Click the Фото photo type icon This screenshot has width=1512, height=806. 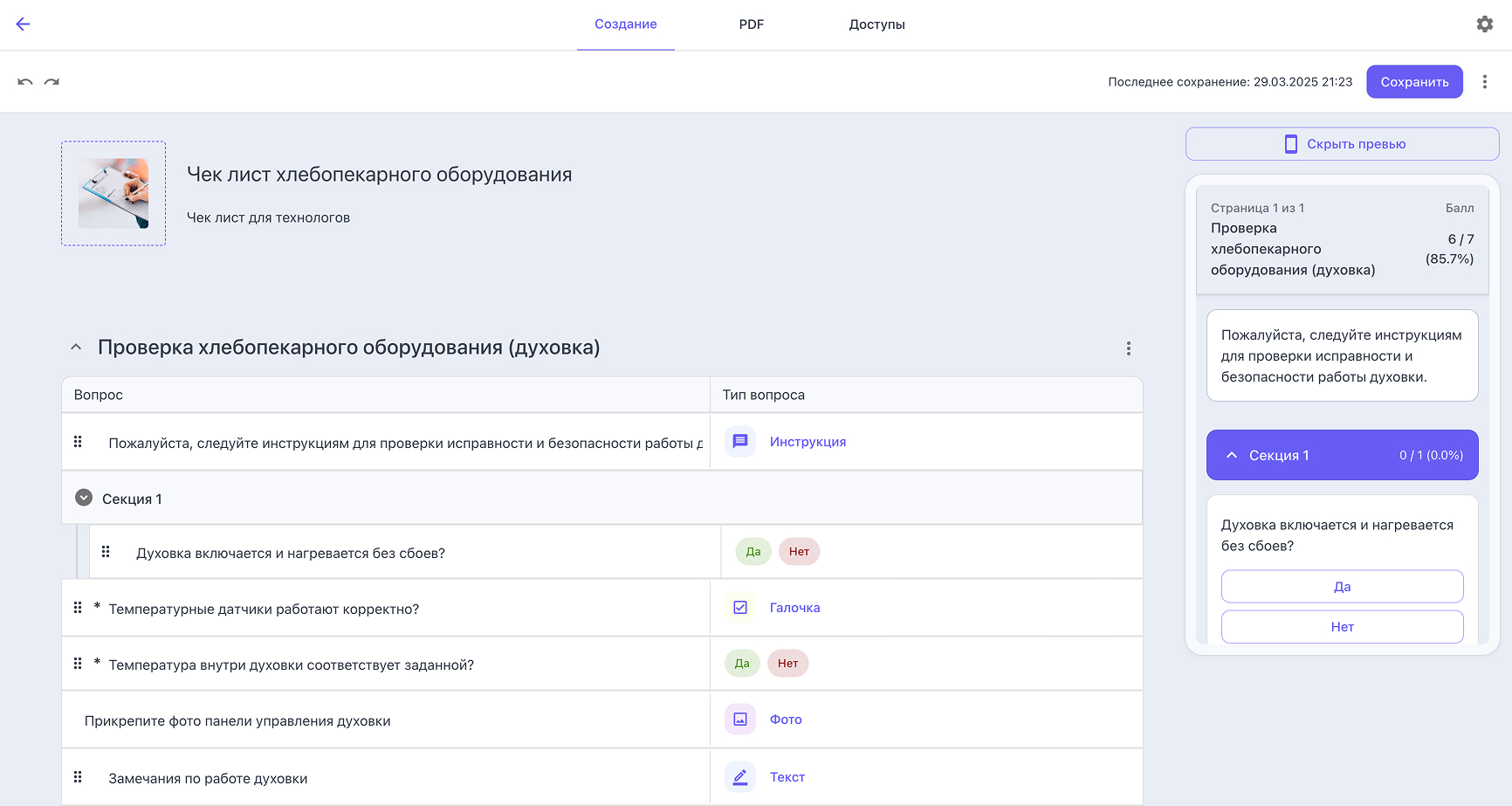tap(740, 719)
